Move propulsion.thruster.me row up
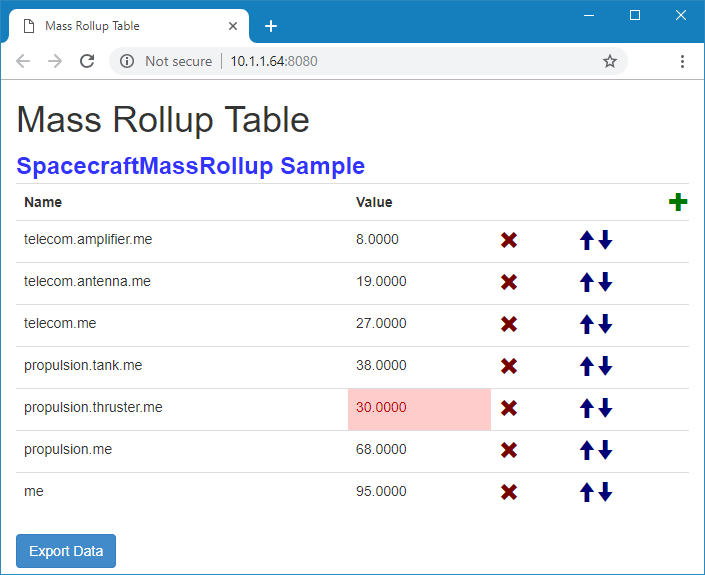The height and width of the screenshot is (575, 705). [587, 408]
